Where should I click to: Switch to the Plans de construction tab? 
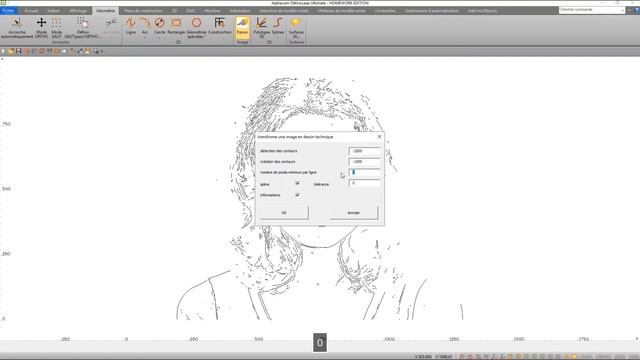pos(144,11)
